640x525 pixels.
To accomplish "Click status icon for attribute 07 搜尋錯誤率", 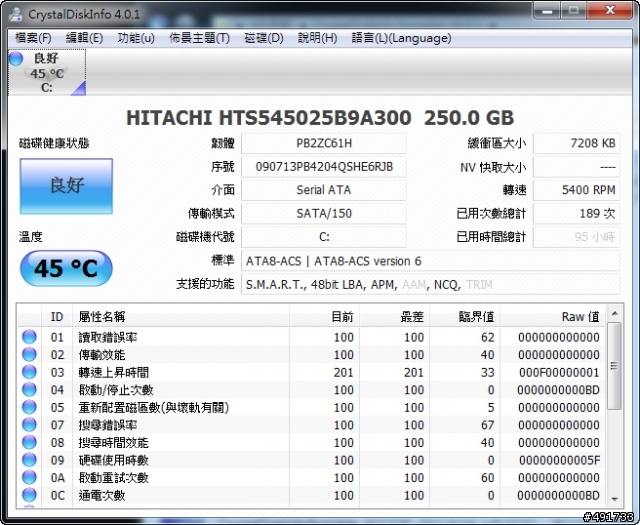I will point(29,425).
